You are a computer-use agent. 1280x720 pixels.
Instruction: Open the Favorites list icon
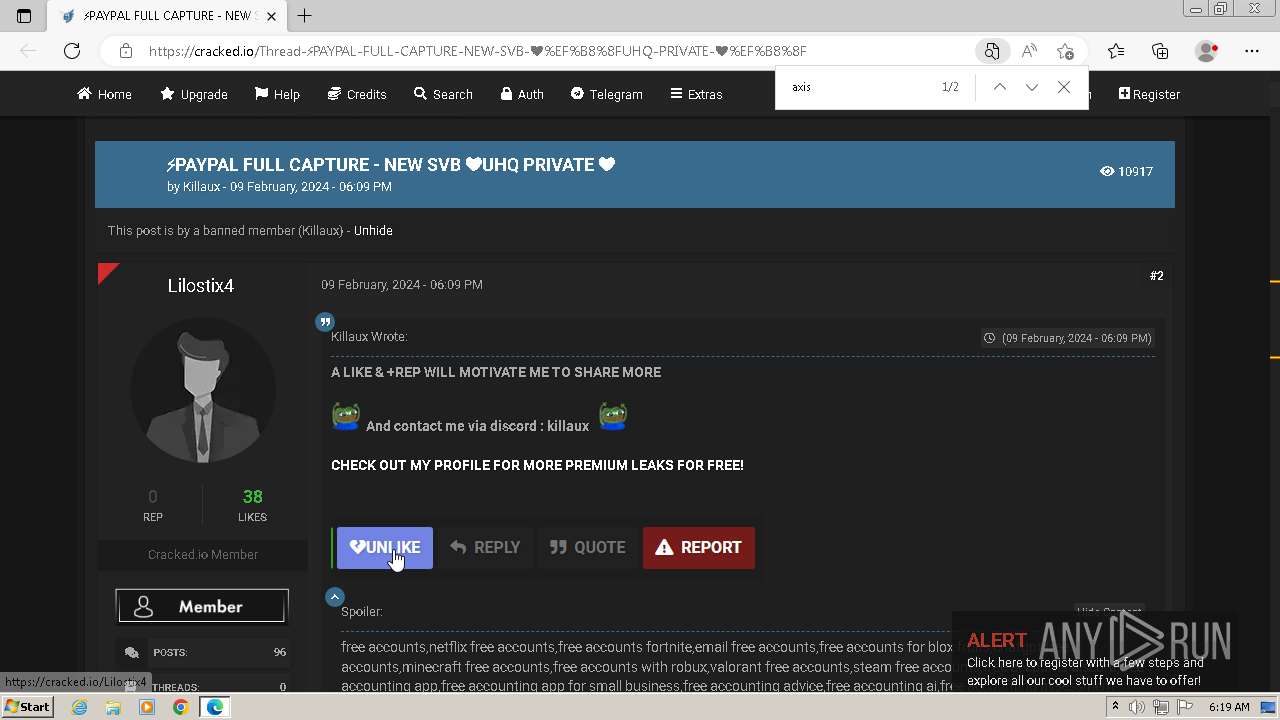[x=1116, y=51]
